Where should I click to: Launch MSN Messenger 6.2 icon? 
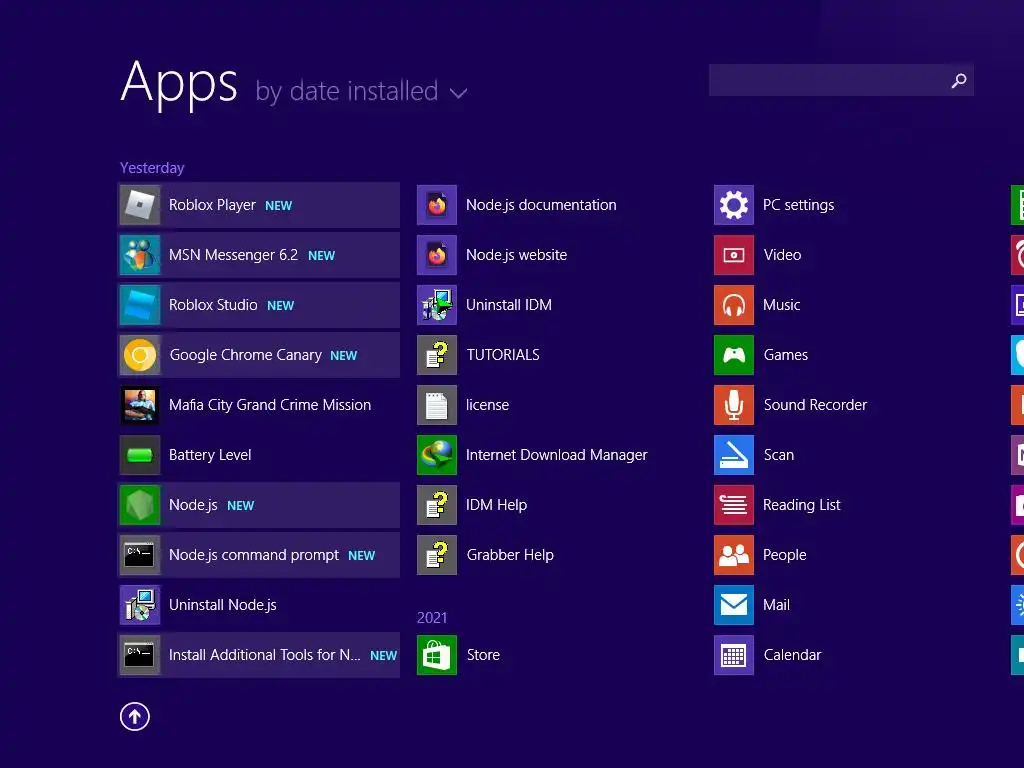point(140,255)
